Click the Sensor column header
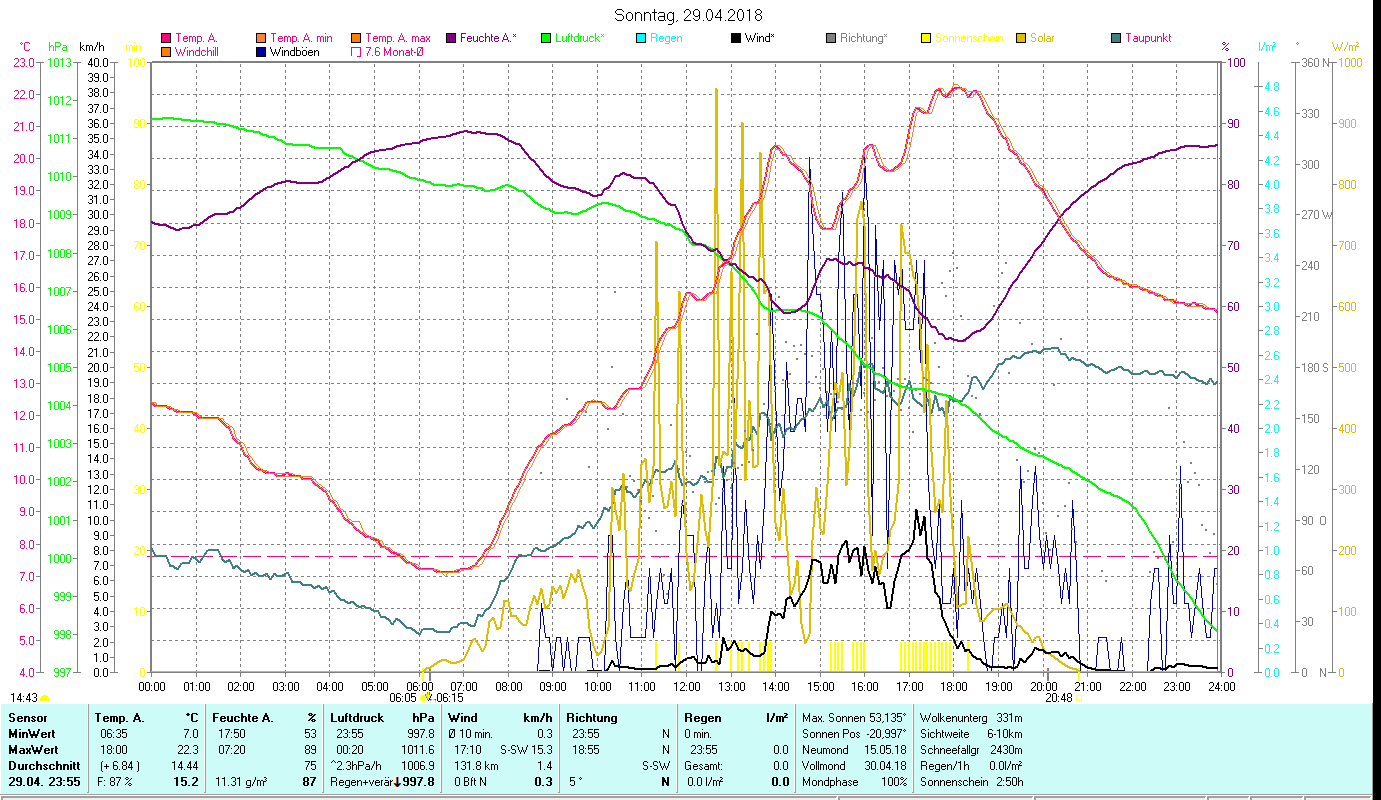This screenshot has height=800, width=1381. pyautogui.click(x=26, y=718)
